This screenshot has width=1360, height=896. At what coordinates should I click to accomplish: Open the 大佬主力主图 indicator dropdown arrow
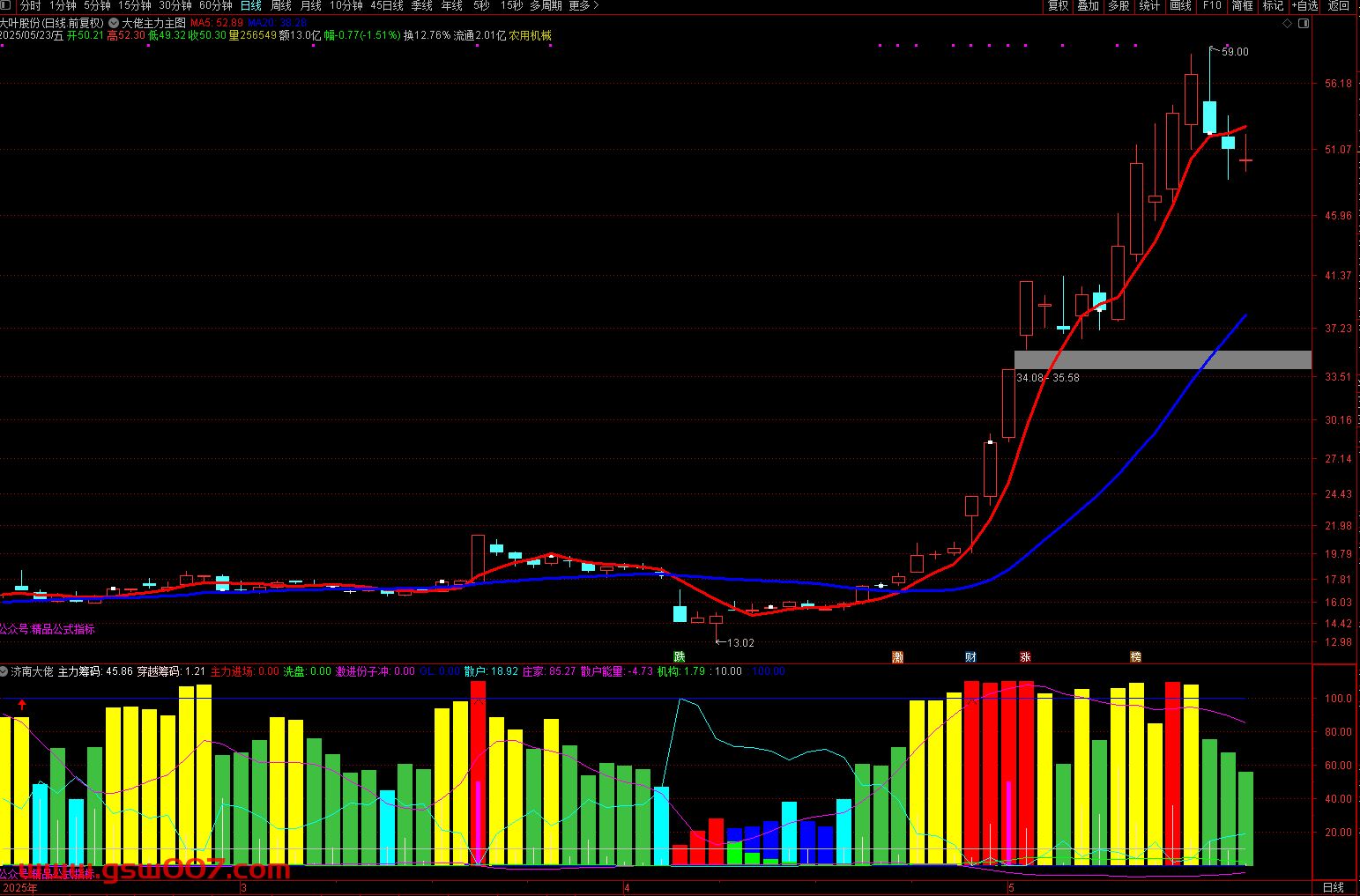[x=114, y=23]
